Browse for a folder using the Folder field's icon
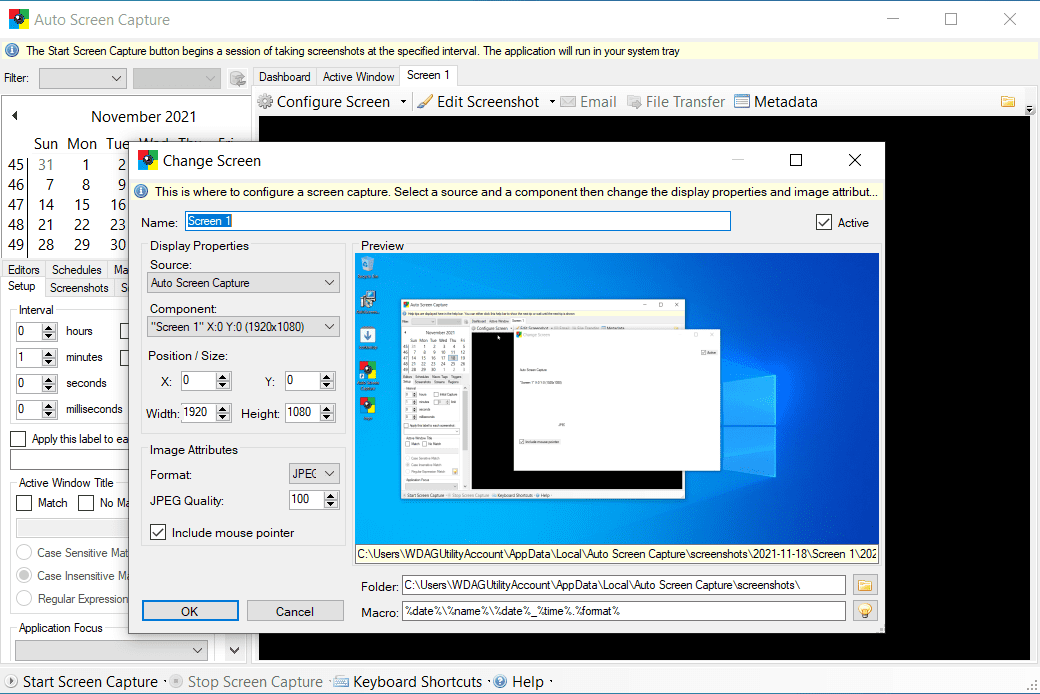This screenshot has height=694, width=1040. click(x=865, y=585)
